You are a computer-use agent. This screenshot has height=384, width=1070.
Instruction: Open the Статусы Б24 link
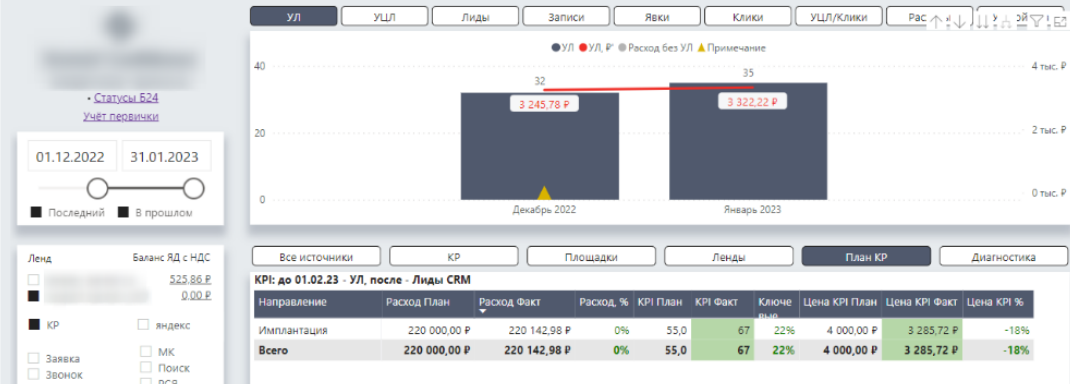point(126,98)
